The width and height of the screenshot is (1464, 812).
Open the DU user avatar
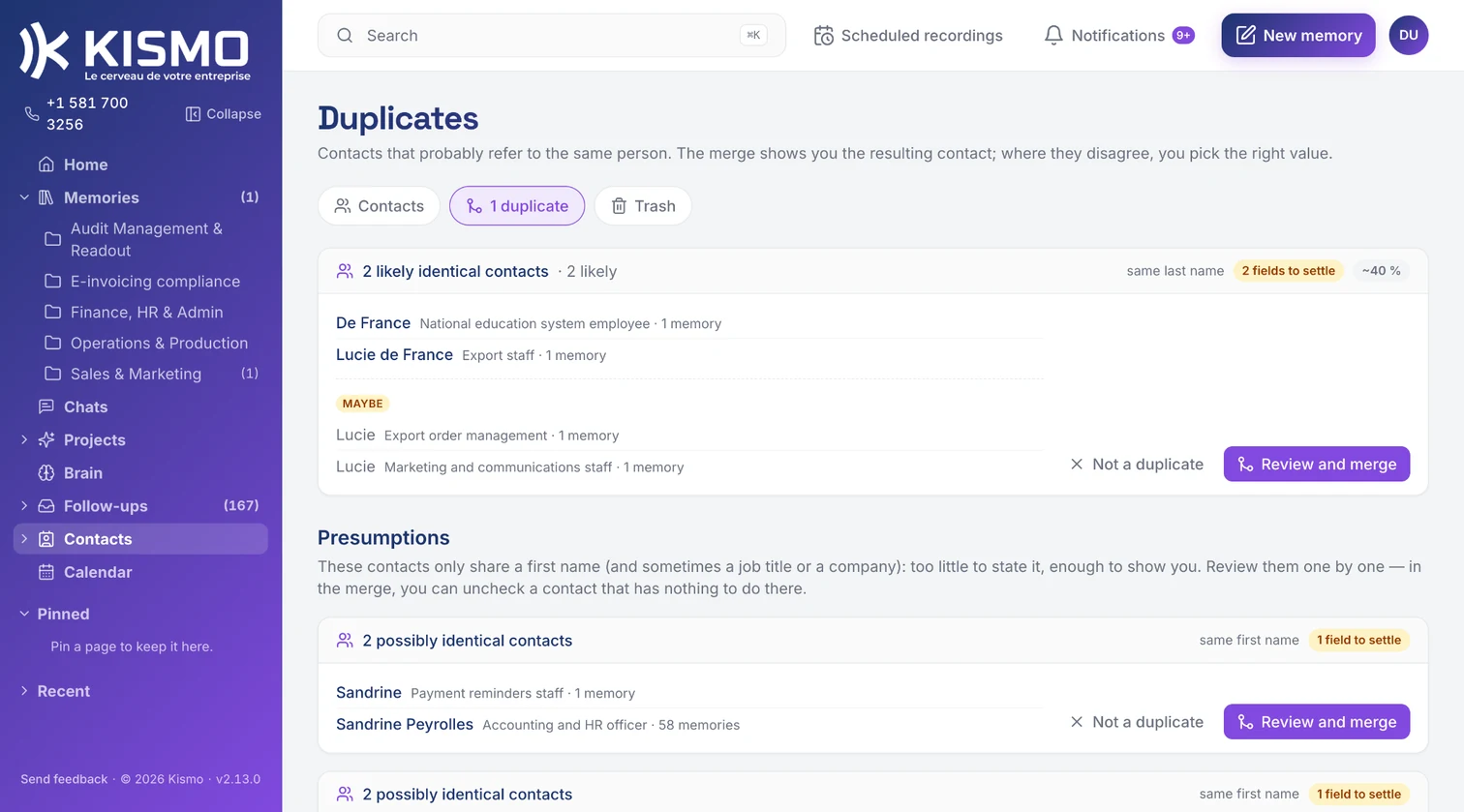click(x=1409, y=36)
